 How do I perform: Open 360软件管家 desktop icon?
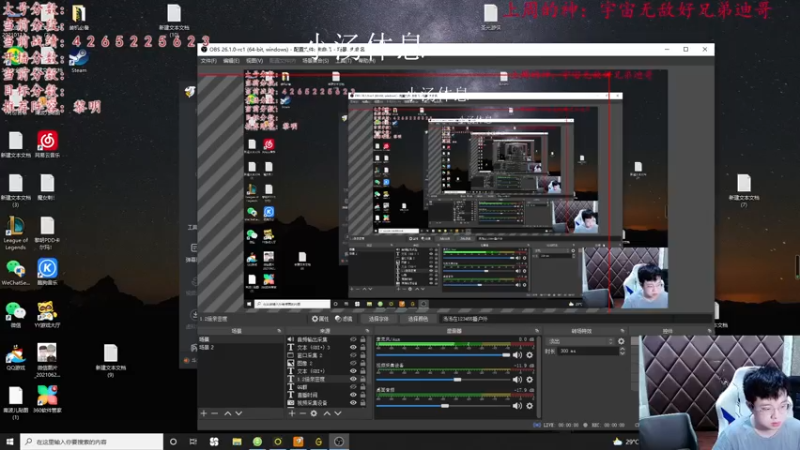pyautogui.click(x=47, y=399)
